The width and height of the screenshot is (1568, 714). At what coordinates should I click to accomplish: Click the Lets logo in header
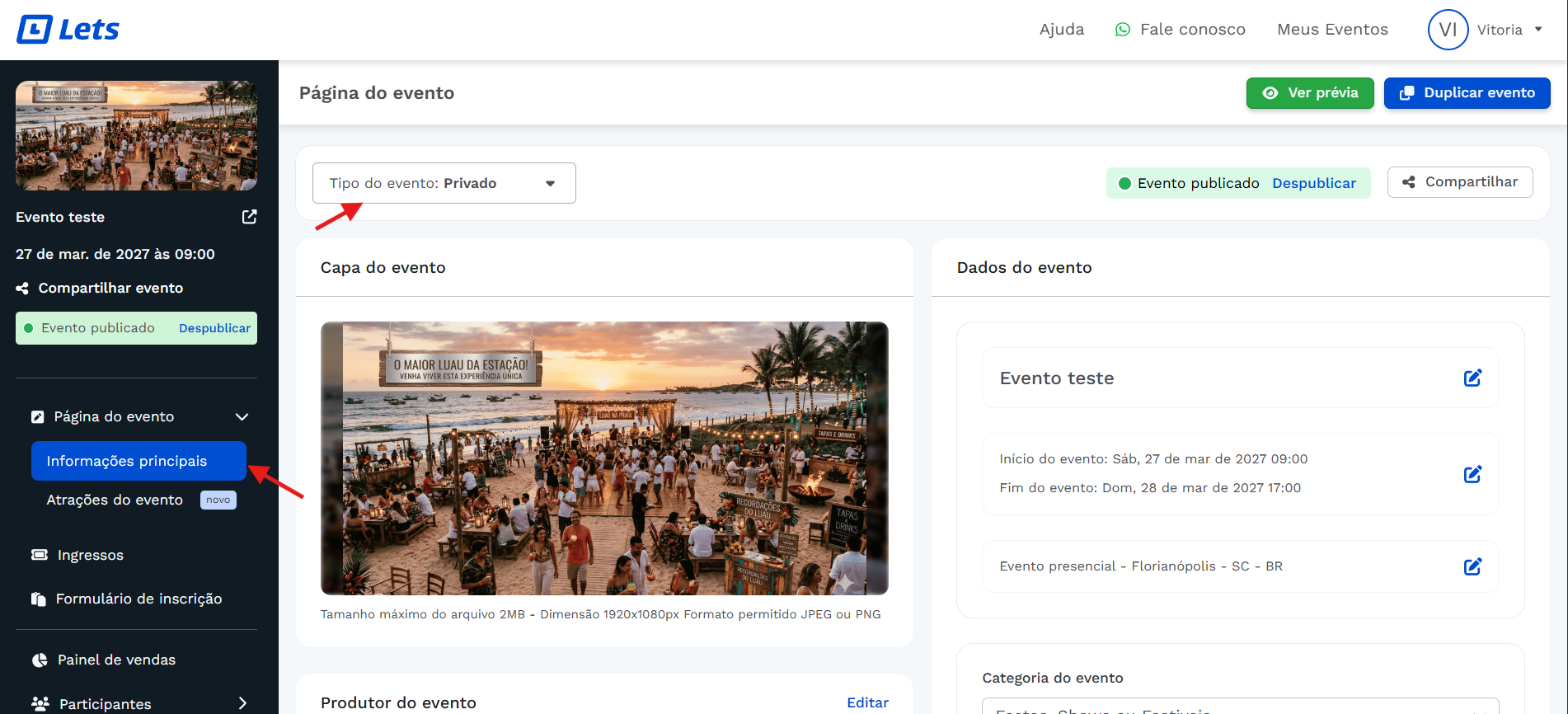click(x=68, y=30)
